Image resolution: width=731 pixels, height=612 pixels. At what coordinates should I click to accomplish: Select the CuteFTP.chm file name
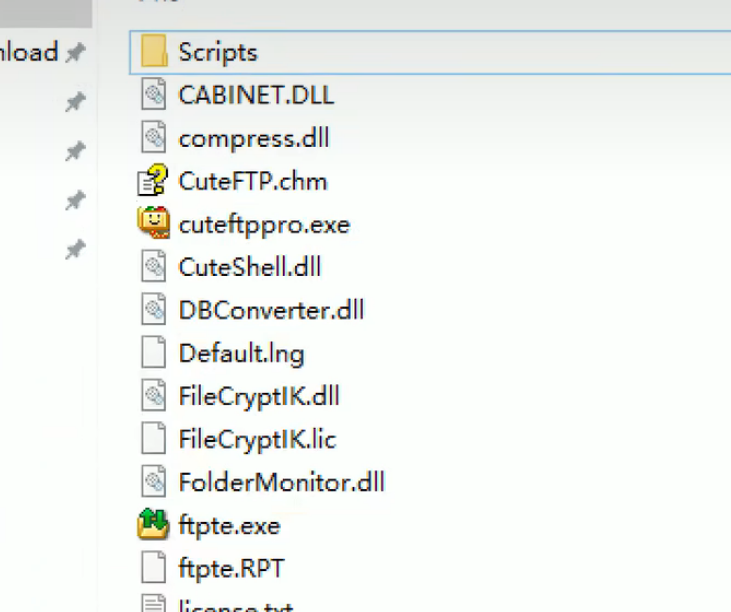coord(253,181)
